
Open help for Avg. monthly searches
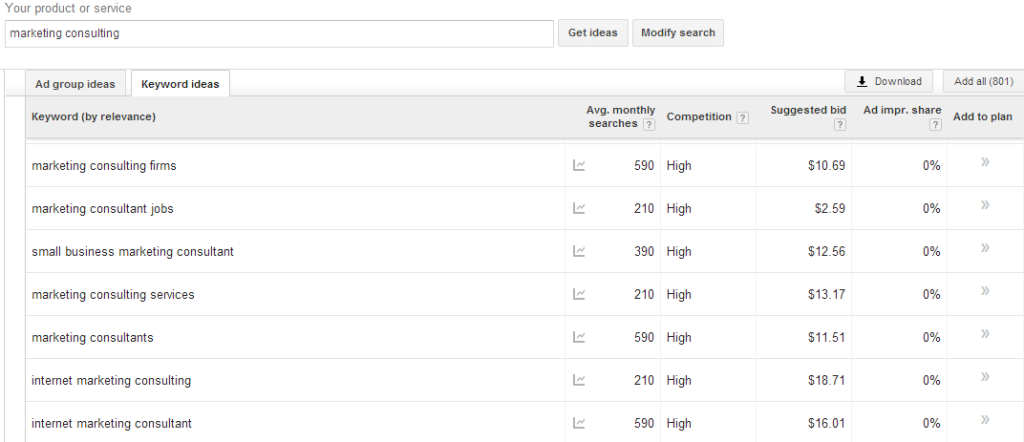coord(648,125)
